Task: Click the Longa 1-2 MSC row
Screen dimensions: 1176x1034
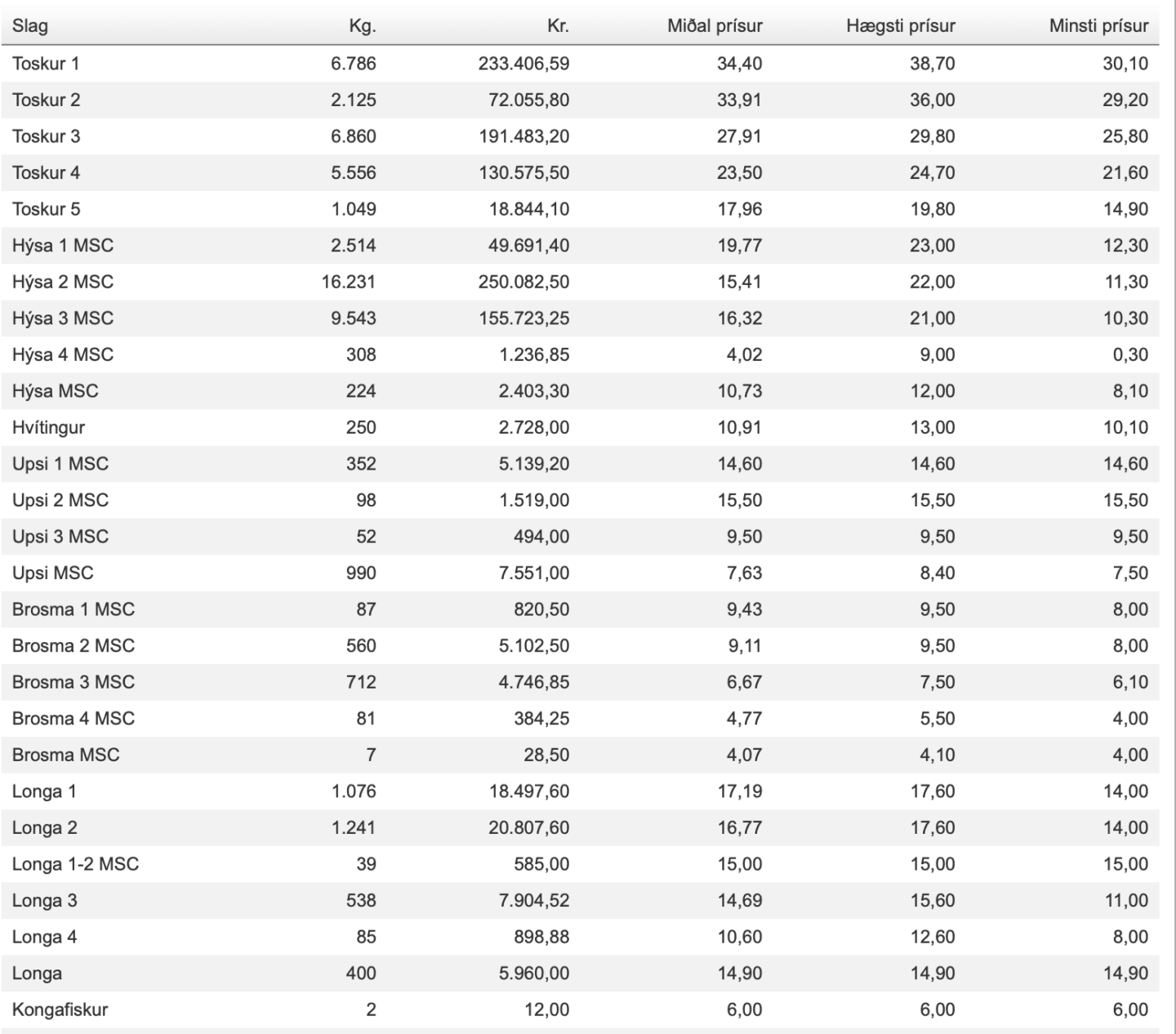Action: (580, 864)
